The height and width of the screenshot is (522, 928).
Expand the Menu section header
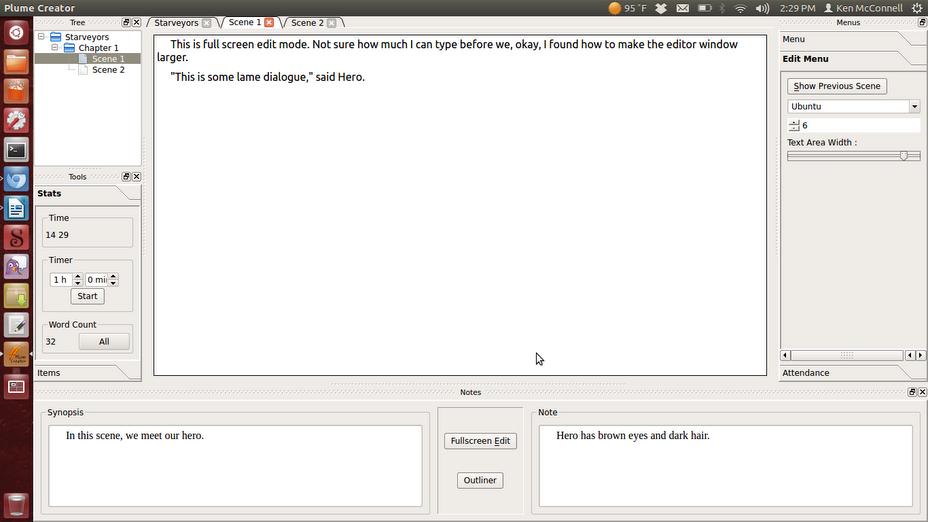(852, 39)
